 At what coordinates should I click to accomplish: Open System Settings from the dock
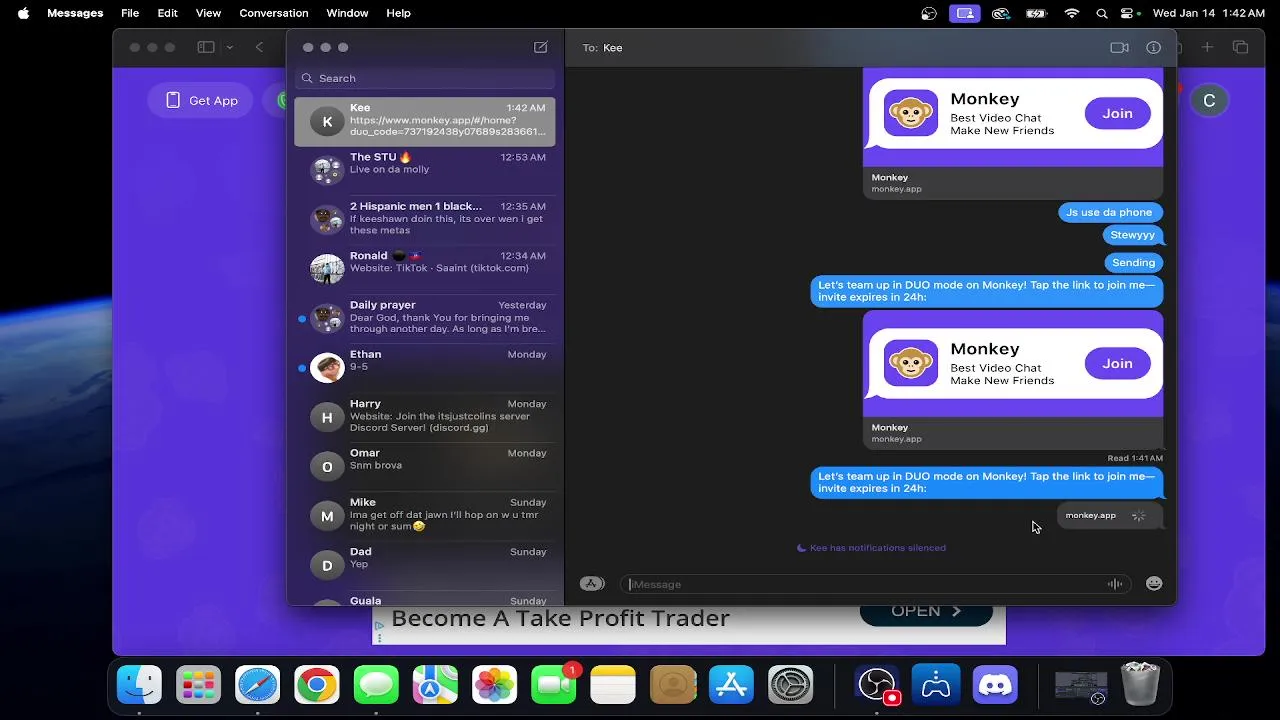click(x=790, y=685)
